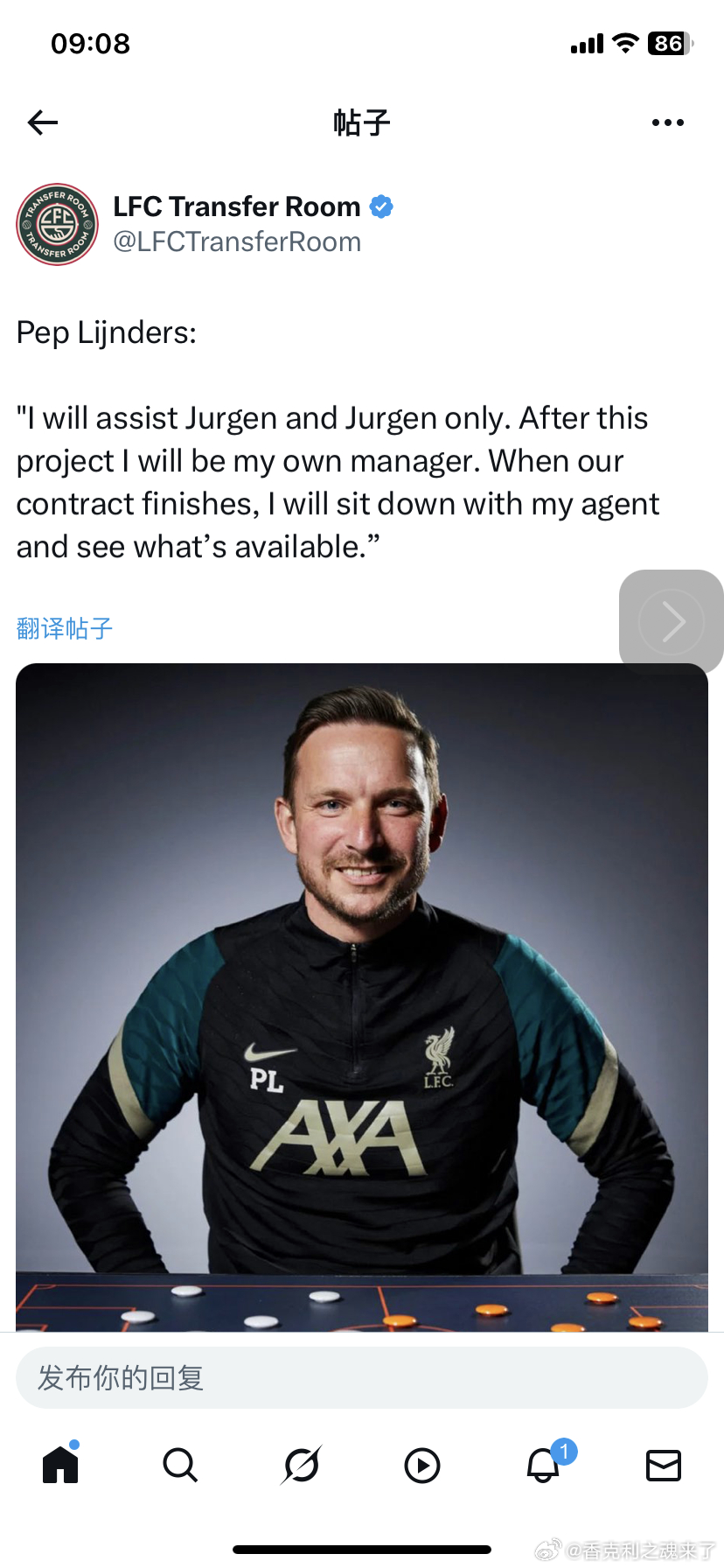Open the Grok slash icon tab

pyautogui.click(x=302, y=1465)
